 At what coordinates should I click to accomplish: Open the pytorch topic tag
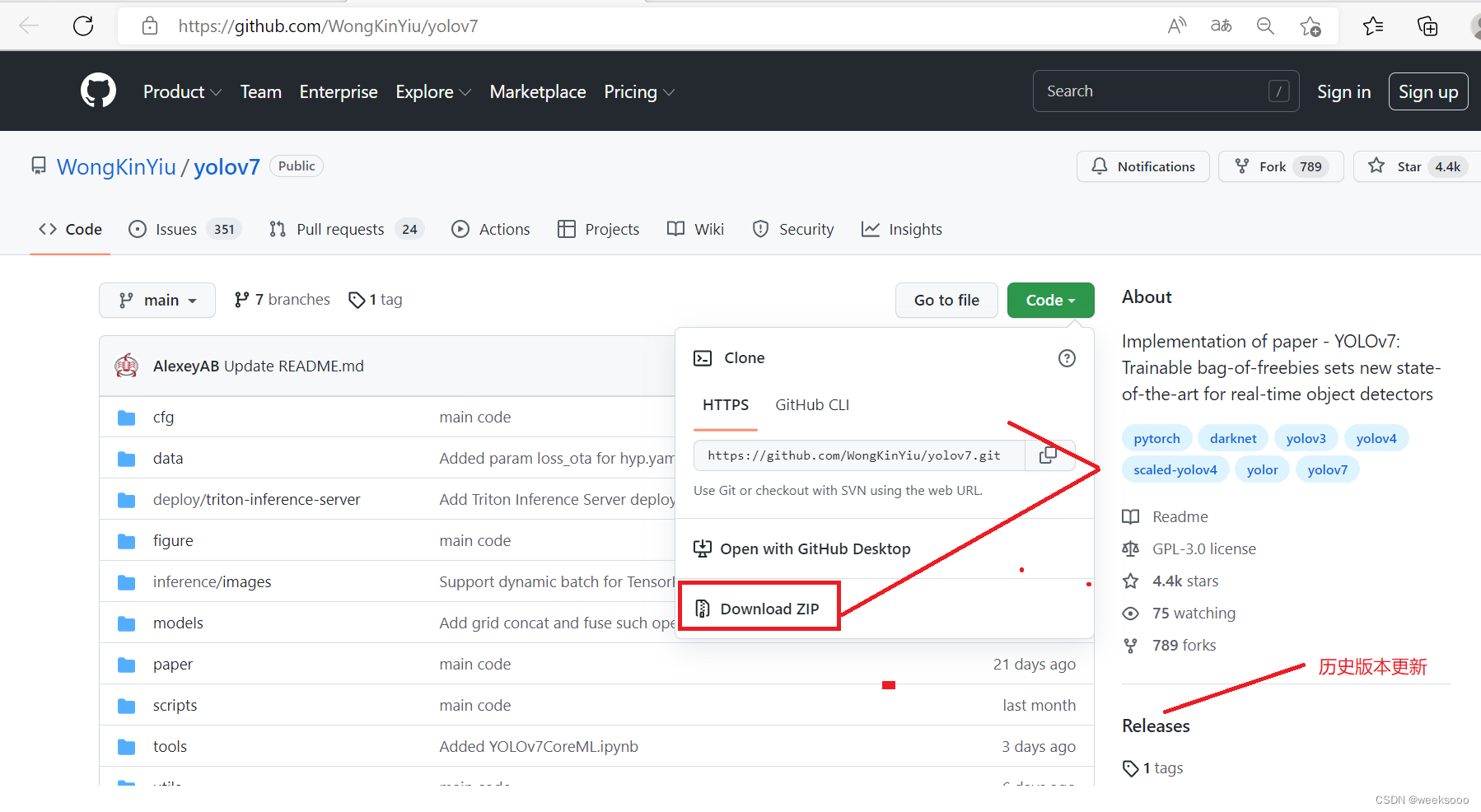1156,438
